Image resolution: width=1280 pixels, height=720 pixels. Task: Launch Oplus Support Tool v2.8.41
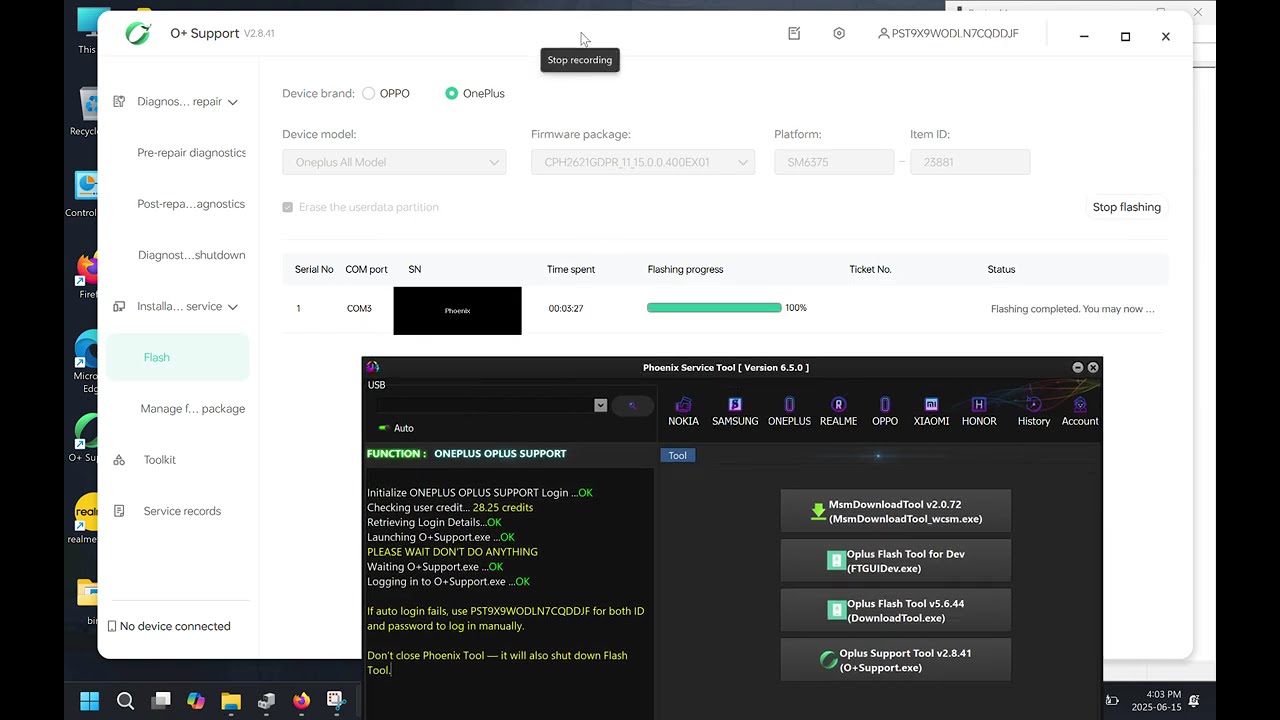[x=896, y=660]
